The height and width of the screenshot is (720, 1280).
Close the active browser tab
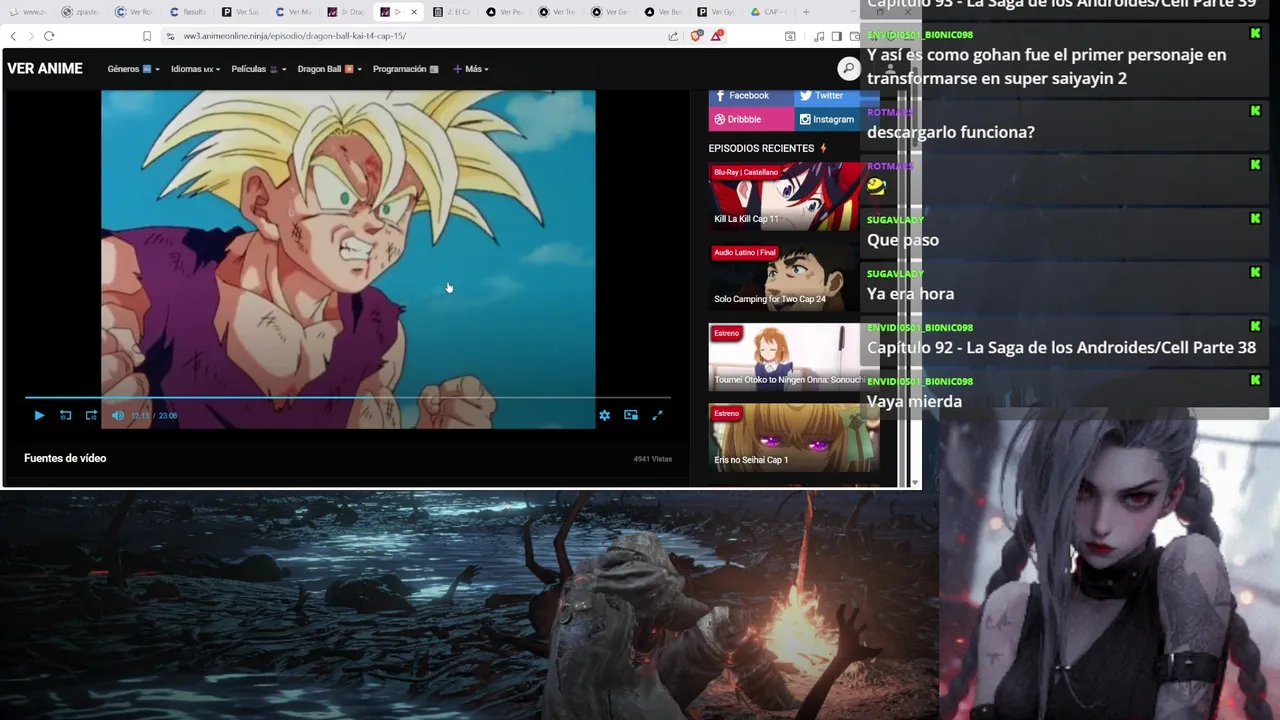coord(414,12)
